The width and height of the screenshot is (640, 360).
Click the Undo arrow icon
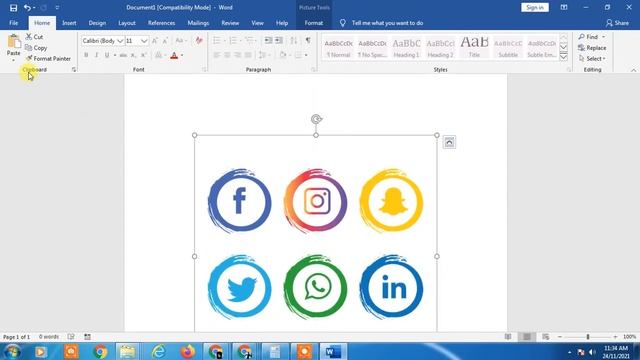[27, 7]
